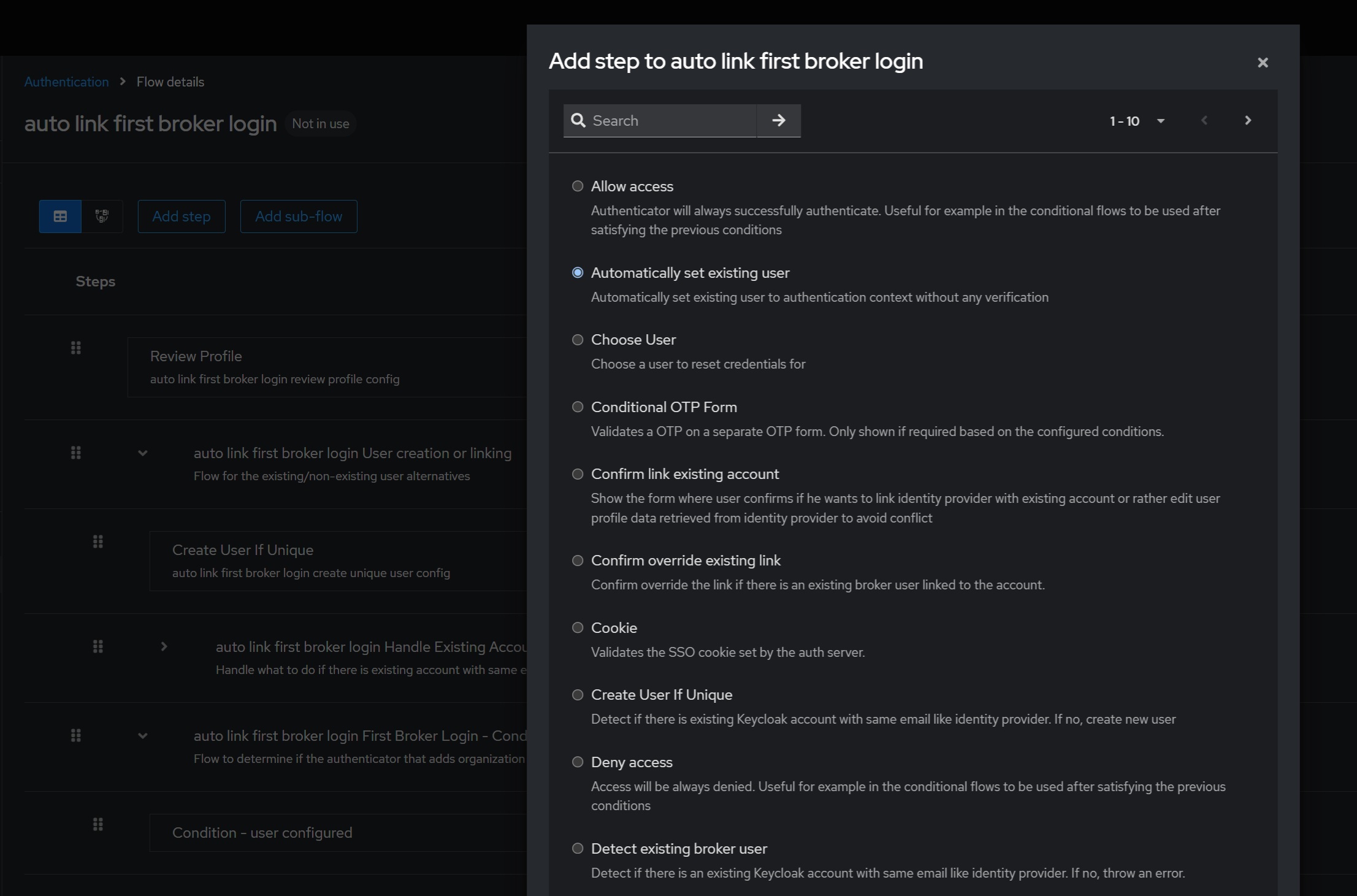Grab drag handle for Review Profile
The width and height of the screenshot is (1357, 896).
pyautogui.click(x=76, y=348)
